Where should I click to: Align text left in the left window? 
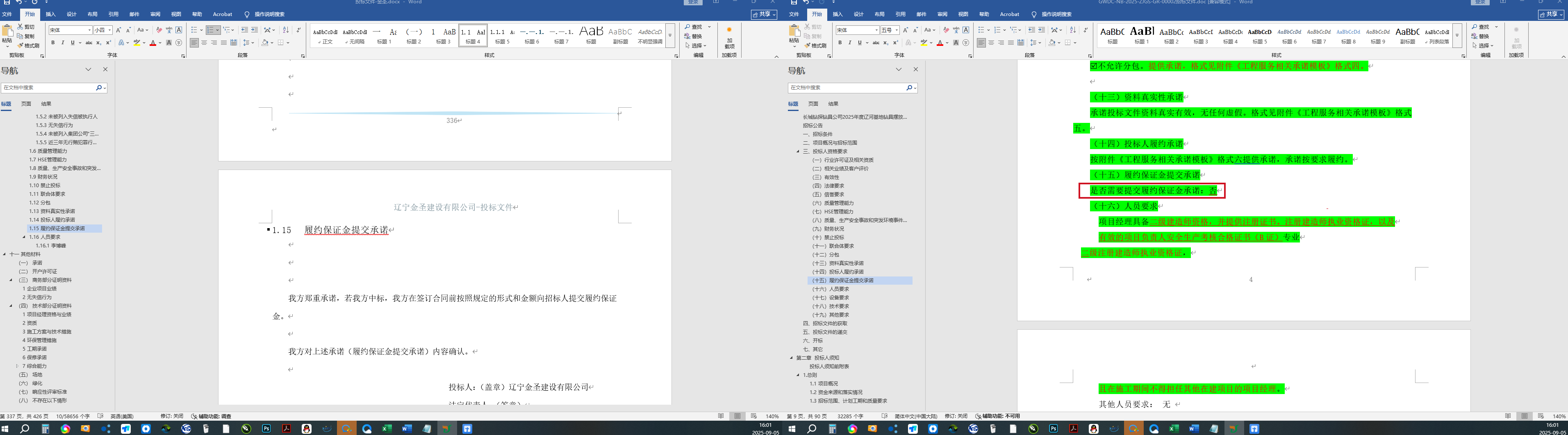pos(194,43)
